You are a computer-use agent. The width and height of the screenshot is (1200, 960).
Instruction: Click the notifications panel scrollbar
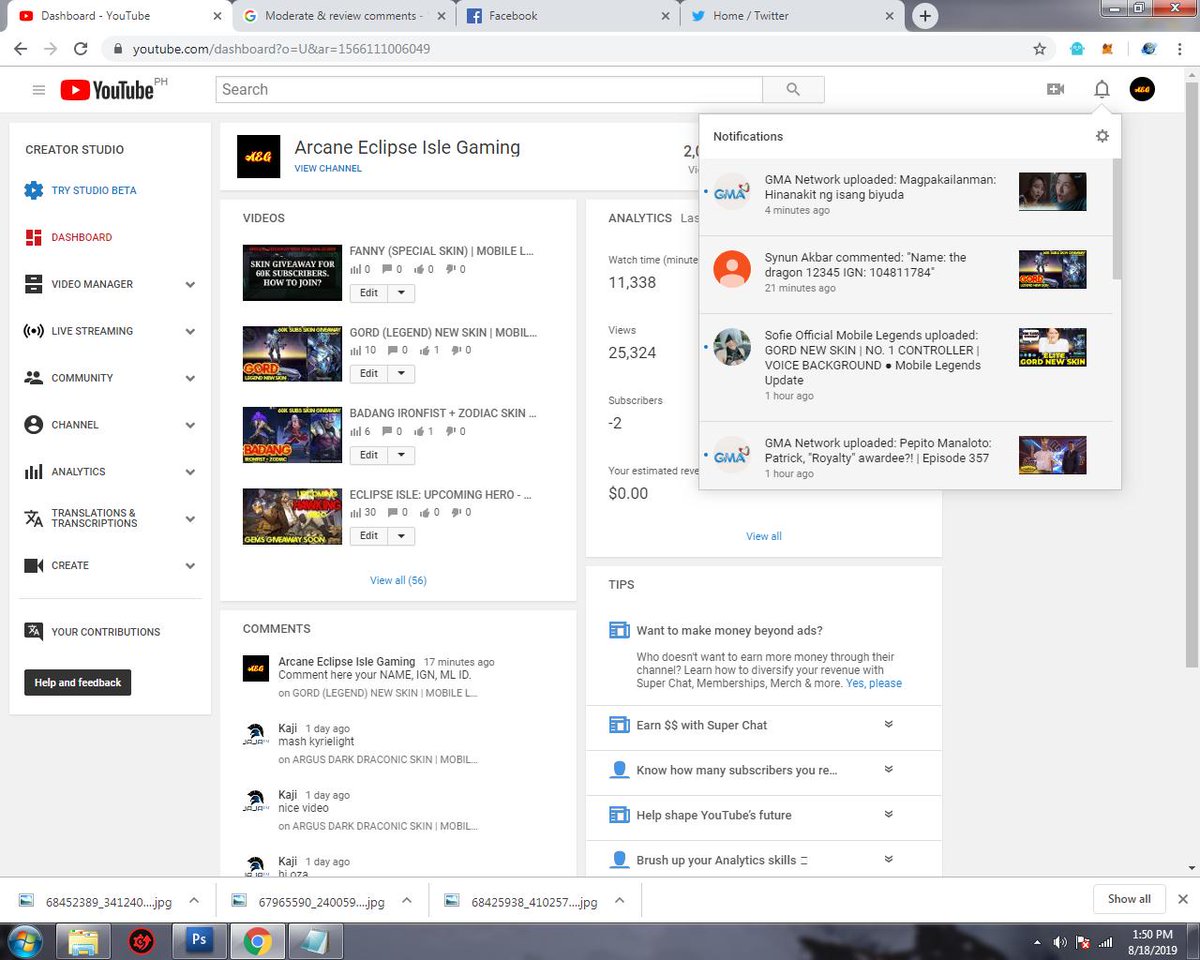click(1116, 218)
